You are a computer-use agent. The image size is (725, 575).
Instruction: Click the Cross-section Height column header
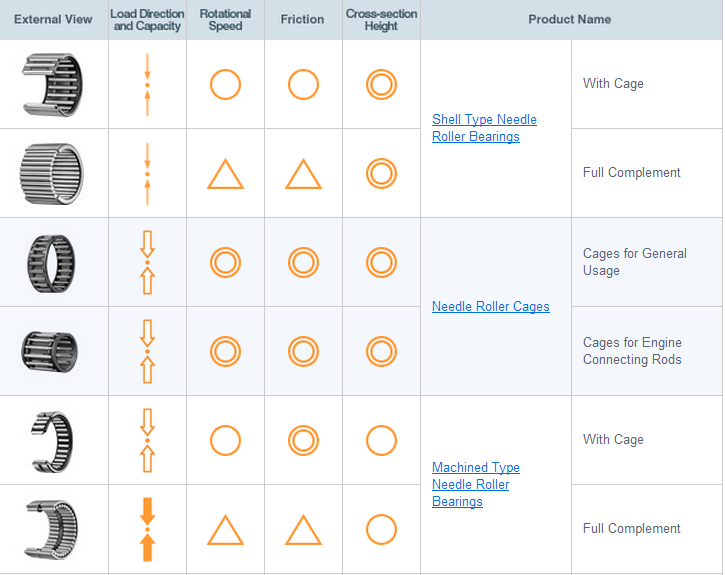click(x=381, y=20)
